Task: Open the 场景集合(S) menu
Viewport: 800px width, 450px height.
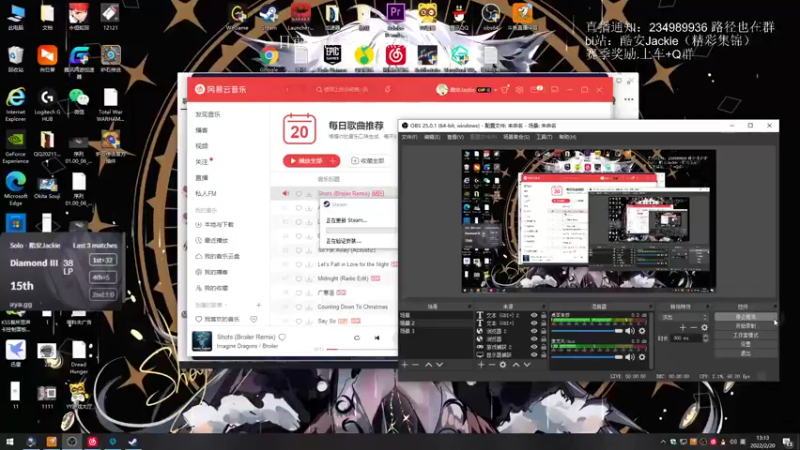Action: (516, 137)
